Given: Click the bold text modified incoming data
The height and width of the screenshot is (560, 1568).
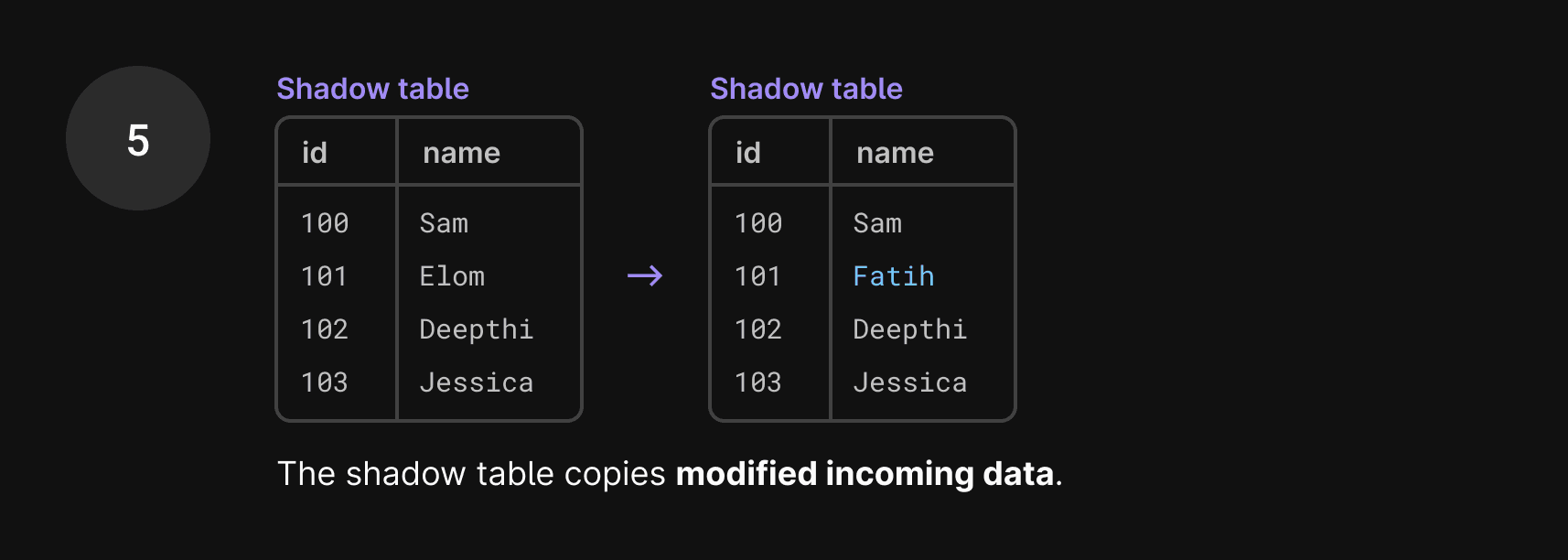Looking at the screenshot, I should [865, 474].
